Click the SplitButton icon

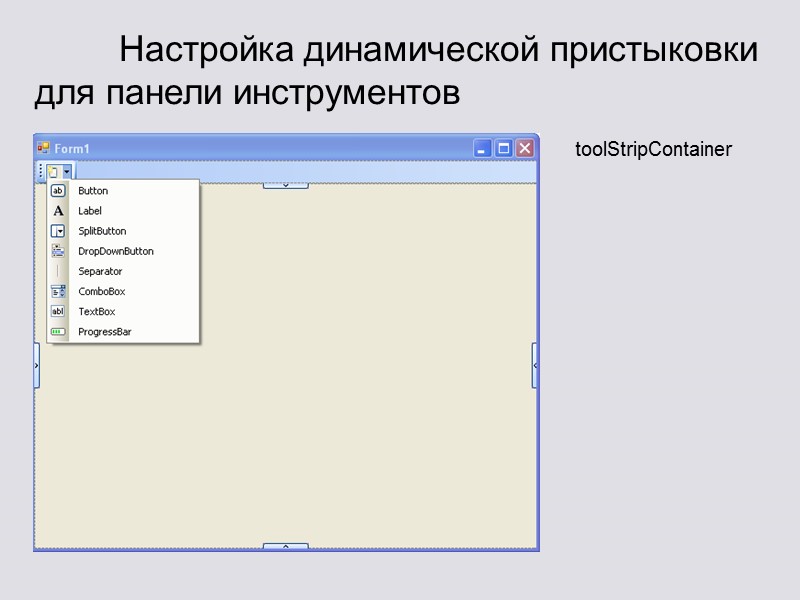pyautogui.click(x=58, y=231)
